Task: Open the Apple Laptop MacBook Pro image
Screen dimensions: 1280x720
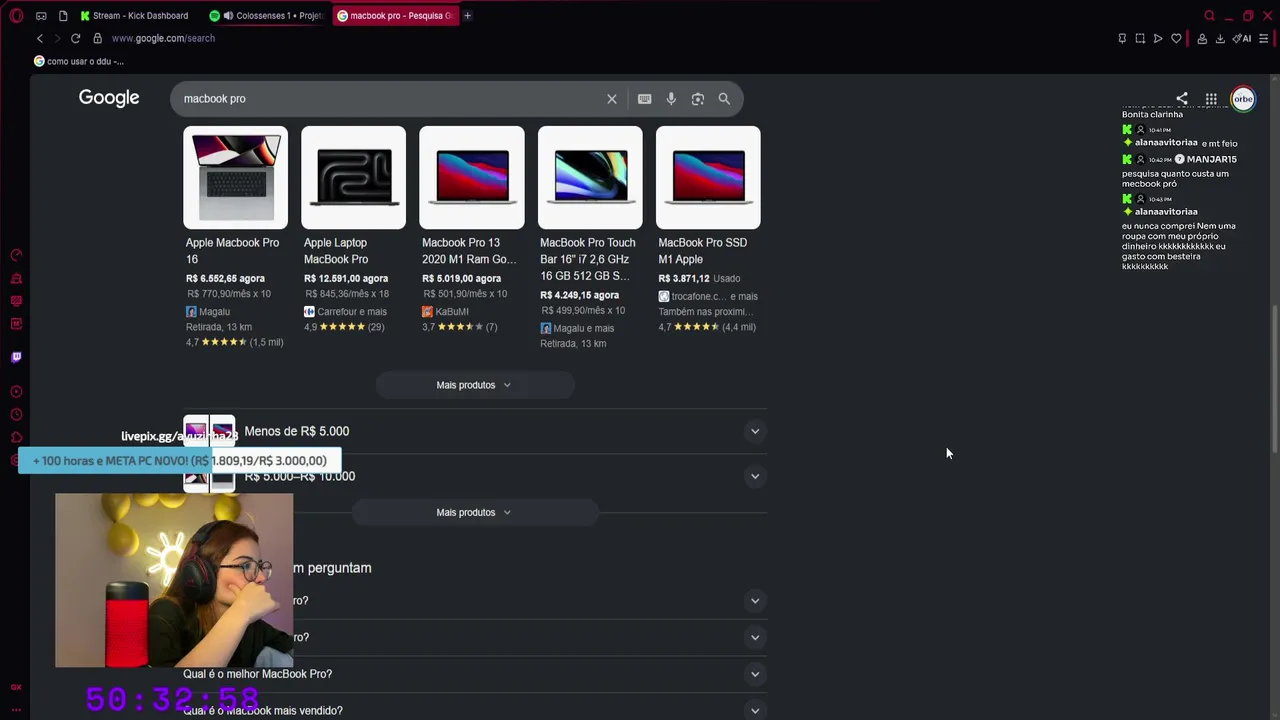Action: [354, 178]
